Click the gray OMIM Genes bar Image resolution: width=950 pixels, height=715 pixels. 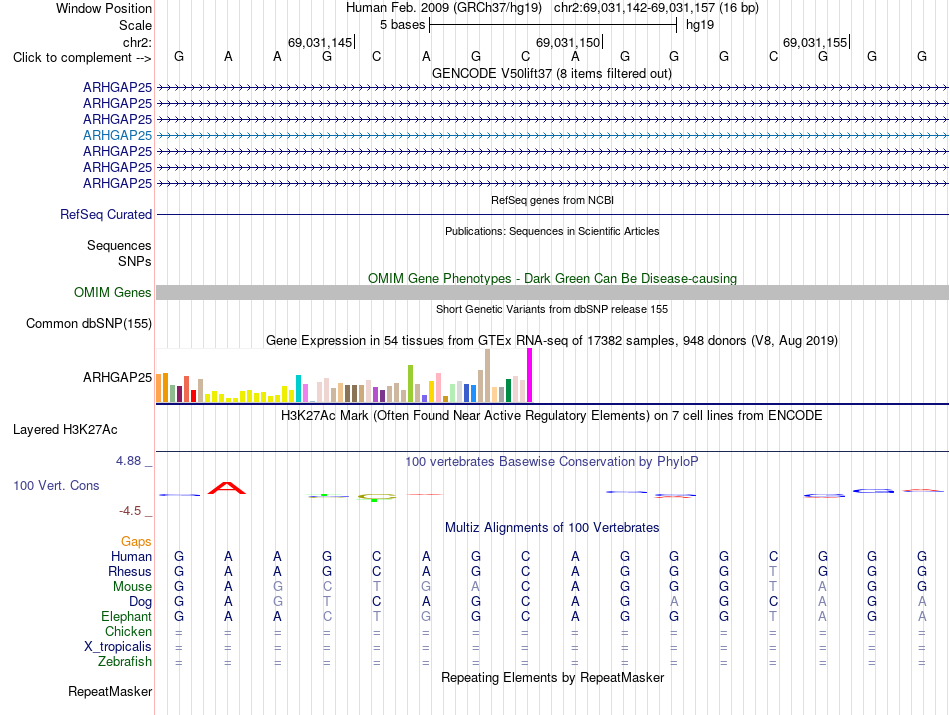click(x=552, y=293)
